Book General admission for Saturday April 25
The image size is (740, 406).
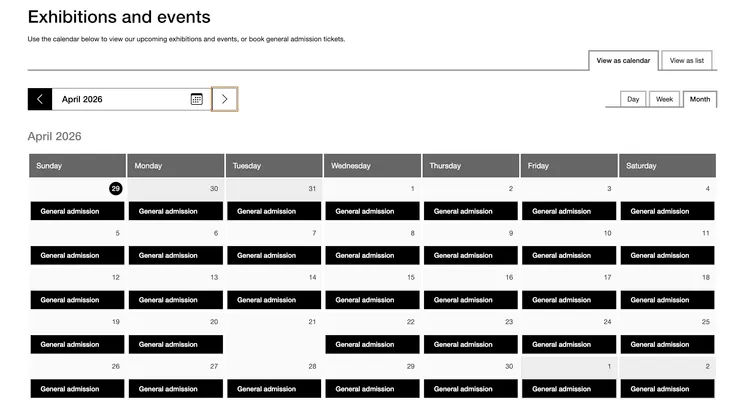pyautogui.click(x=667, y=344)
